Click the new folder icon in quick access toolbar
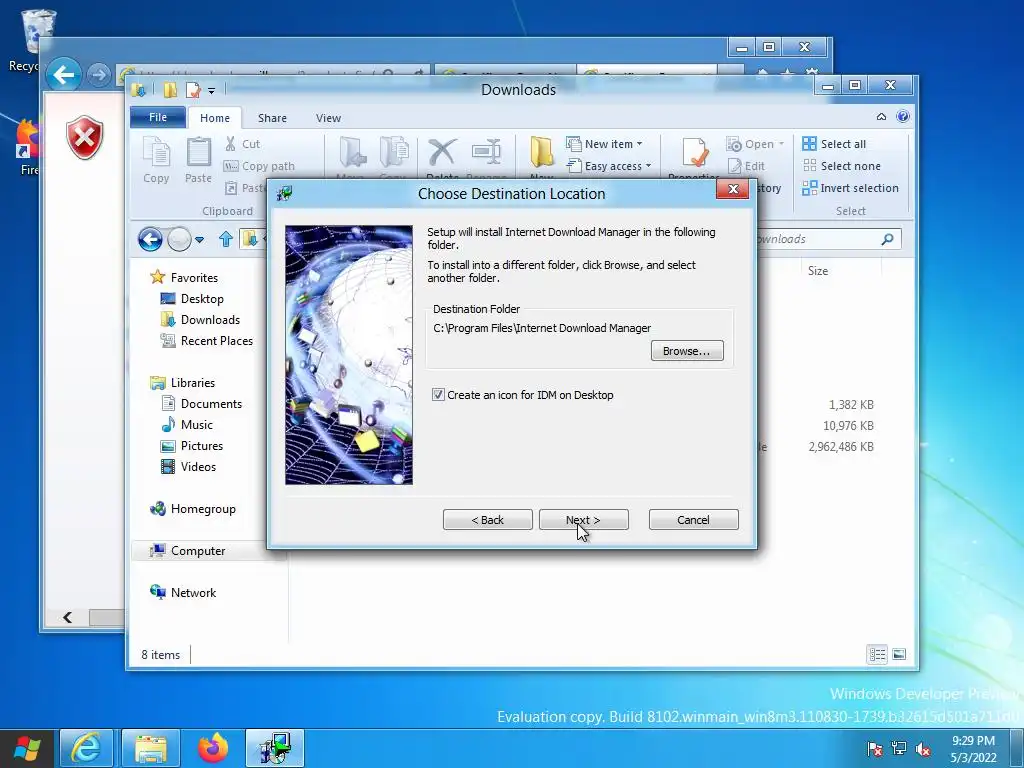The height and width of the screenshot is (768, 1024). [x=170, y=89]
